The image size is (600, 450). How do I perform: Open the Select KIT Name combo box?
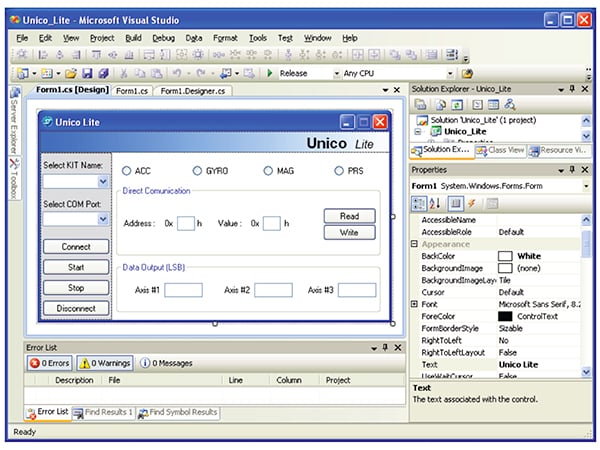[103, 181]
